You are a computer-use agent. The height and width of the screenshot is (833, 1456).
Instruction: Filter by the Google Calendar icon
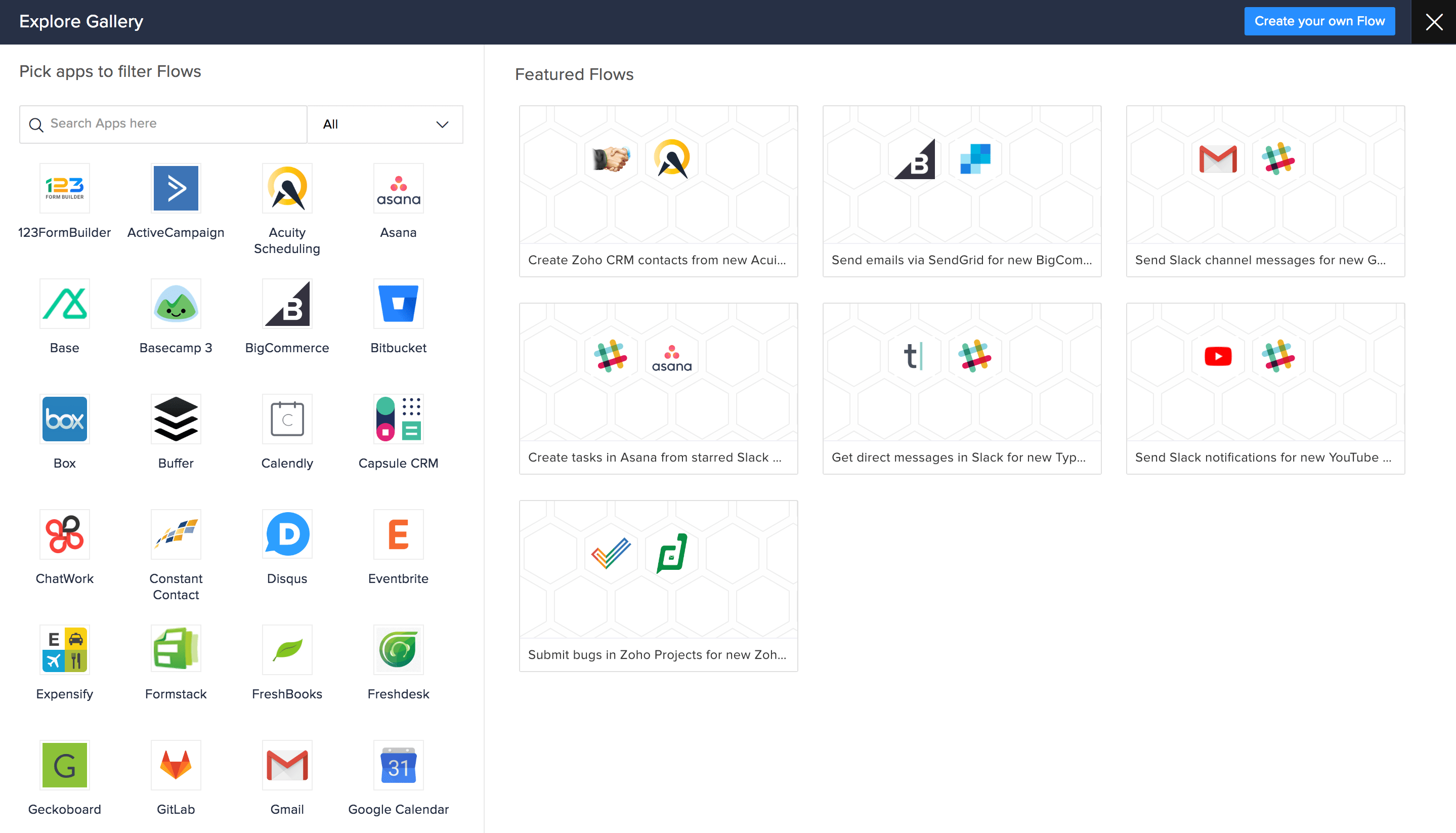pos(398,765)
